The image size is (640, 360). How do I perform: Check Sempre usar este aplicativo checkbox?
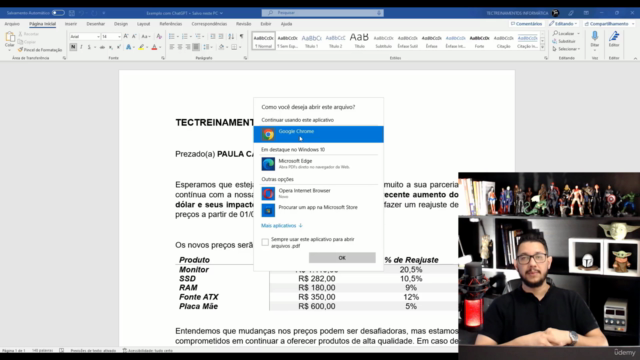pos(265,242)
